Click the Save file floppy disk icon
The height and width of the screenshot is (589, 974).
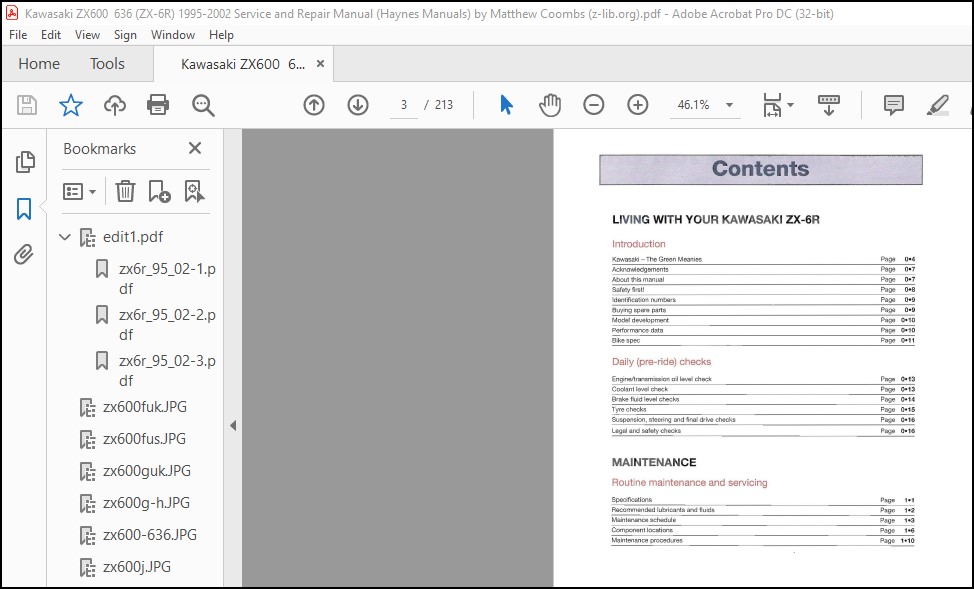tap(27, 105)
